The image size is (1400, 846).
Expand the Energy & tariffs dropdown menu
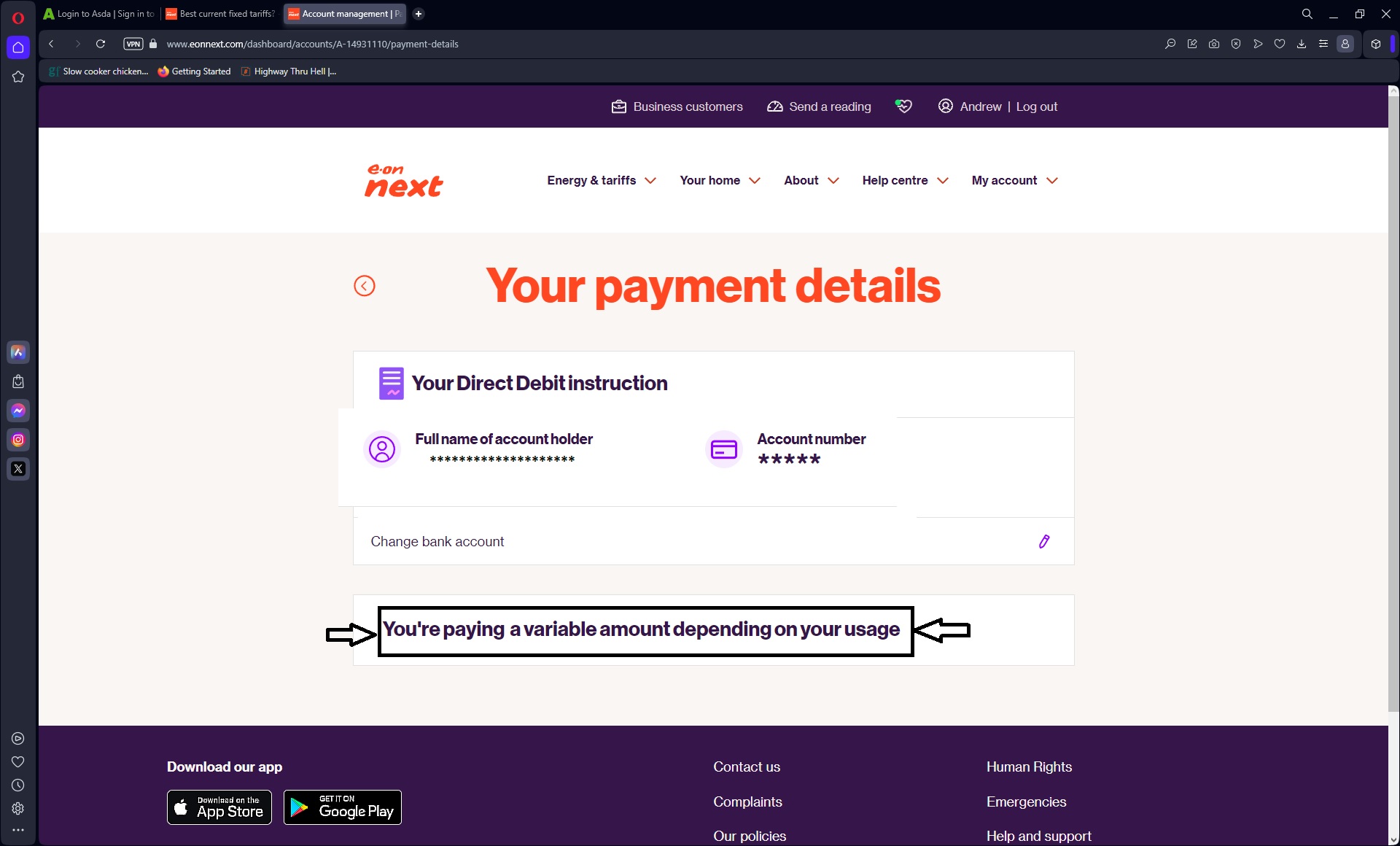point(601,180)
